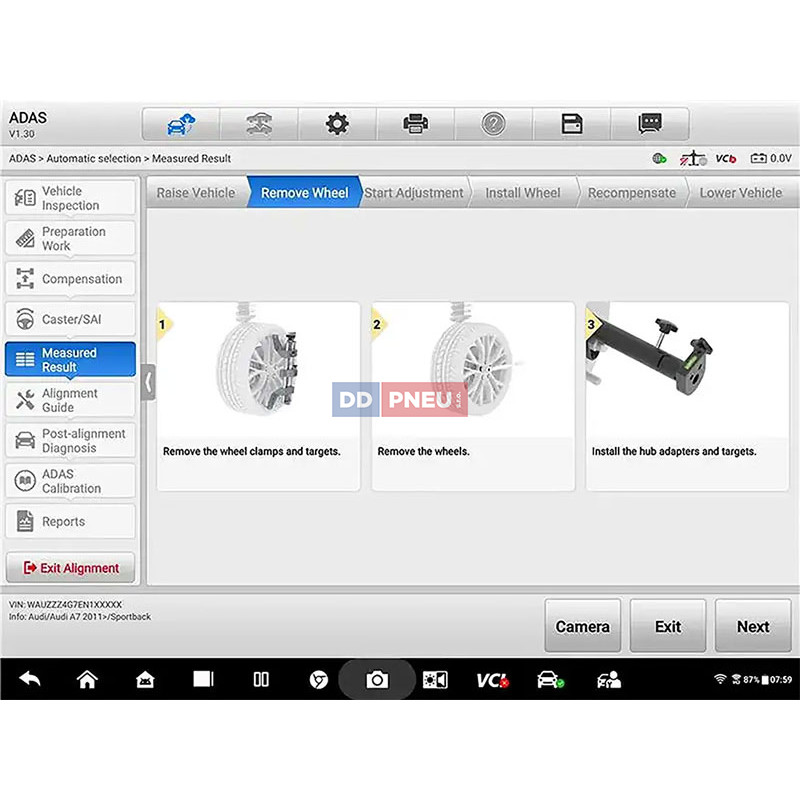Viewport: 800px width, 800px height.
Task: Click the save disk icon
Action: click(x=571, y=124)
